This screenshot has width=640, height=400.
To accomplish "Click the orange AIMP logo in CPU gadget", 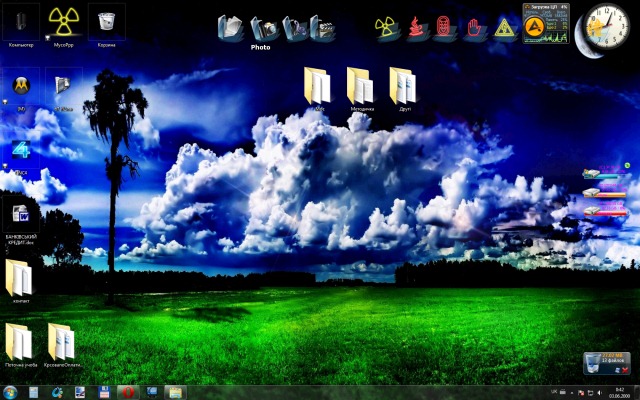I will click(534, 26).
